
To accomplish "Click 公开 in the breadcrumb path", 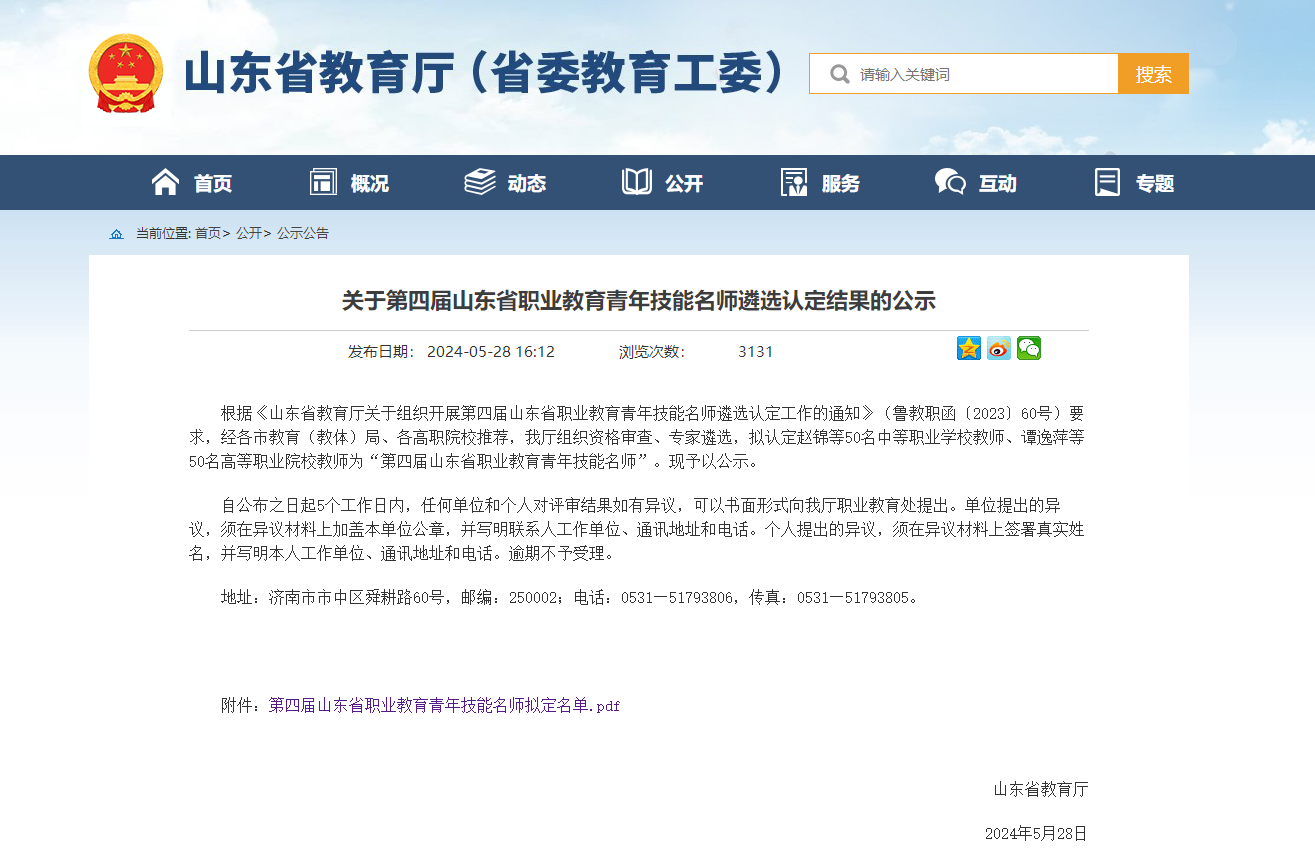I will [x=248, y=233].
